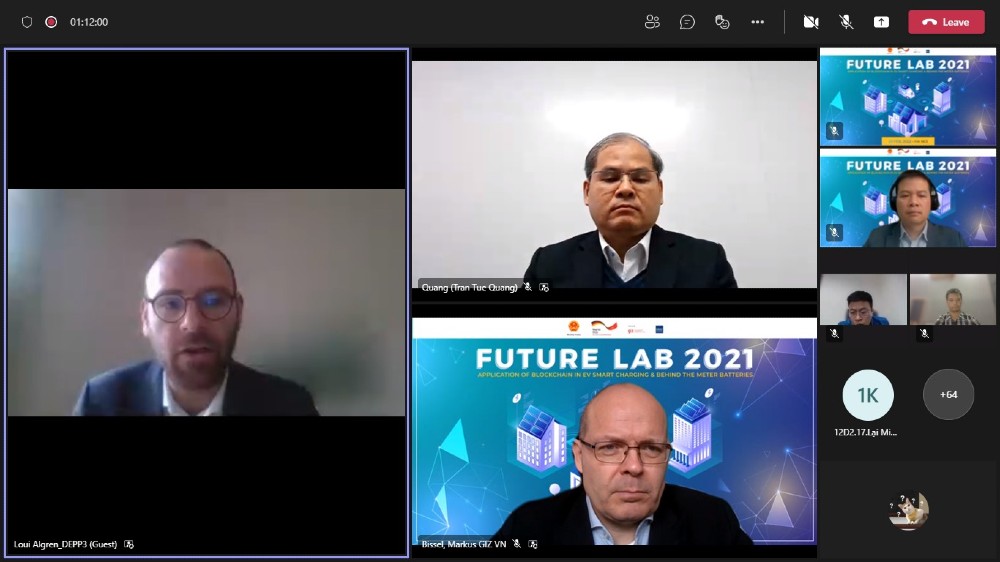The width and height of the screenshot is (1000, 562).
Task: Click the muted mic icon by Quang's name
Action: click(x=528, y=287)
